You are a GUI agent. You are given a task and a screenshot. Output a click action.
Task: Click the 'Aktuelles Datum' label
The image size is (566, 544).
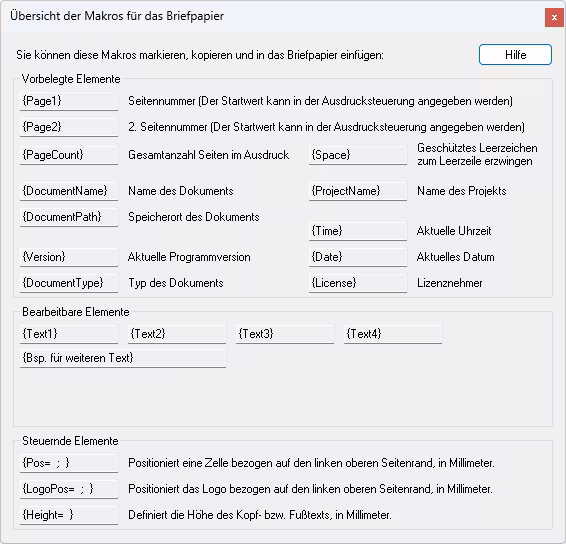456,257
